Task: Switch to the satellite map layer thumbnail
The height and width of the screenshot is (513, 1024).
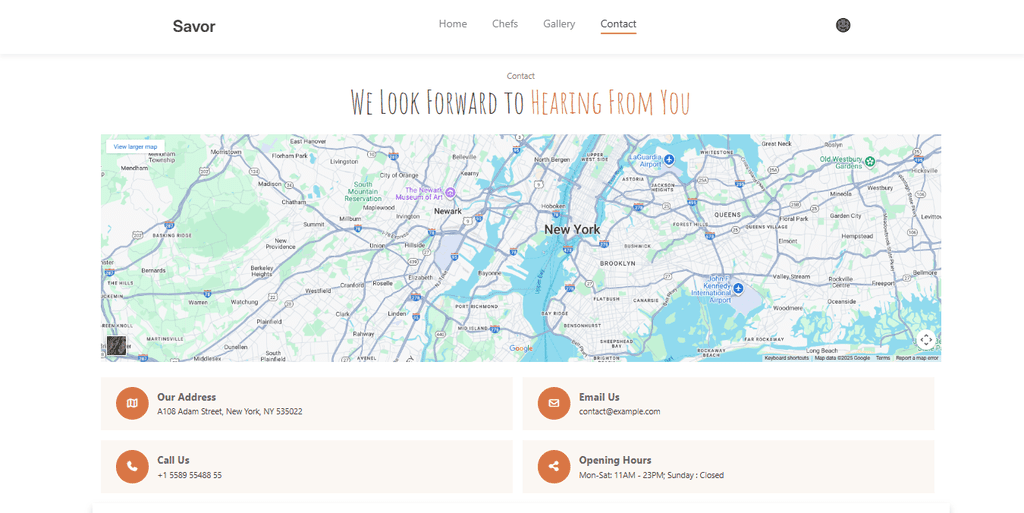Action: [x=117, y=345]
